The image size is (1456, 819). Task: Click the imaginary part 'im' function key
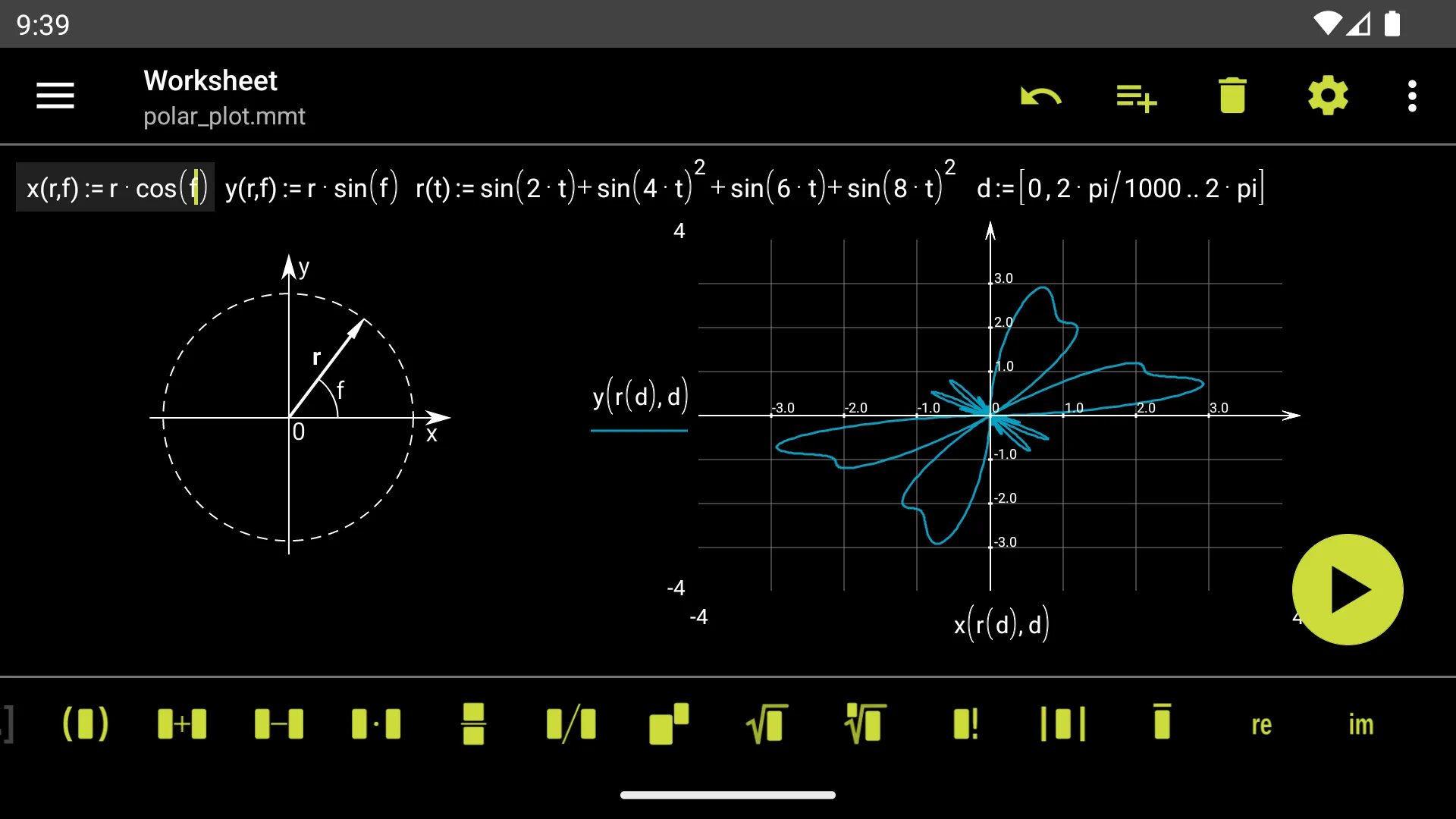pyautogui.click(x=1357, y=724)
